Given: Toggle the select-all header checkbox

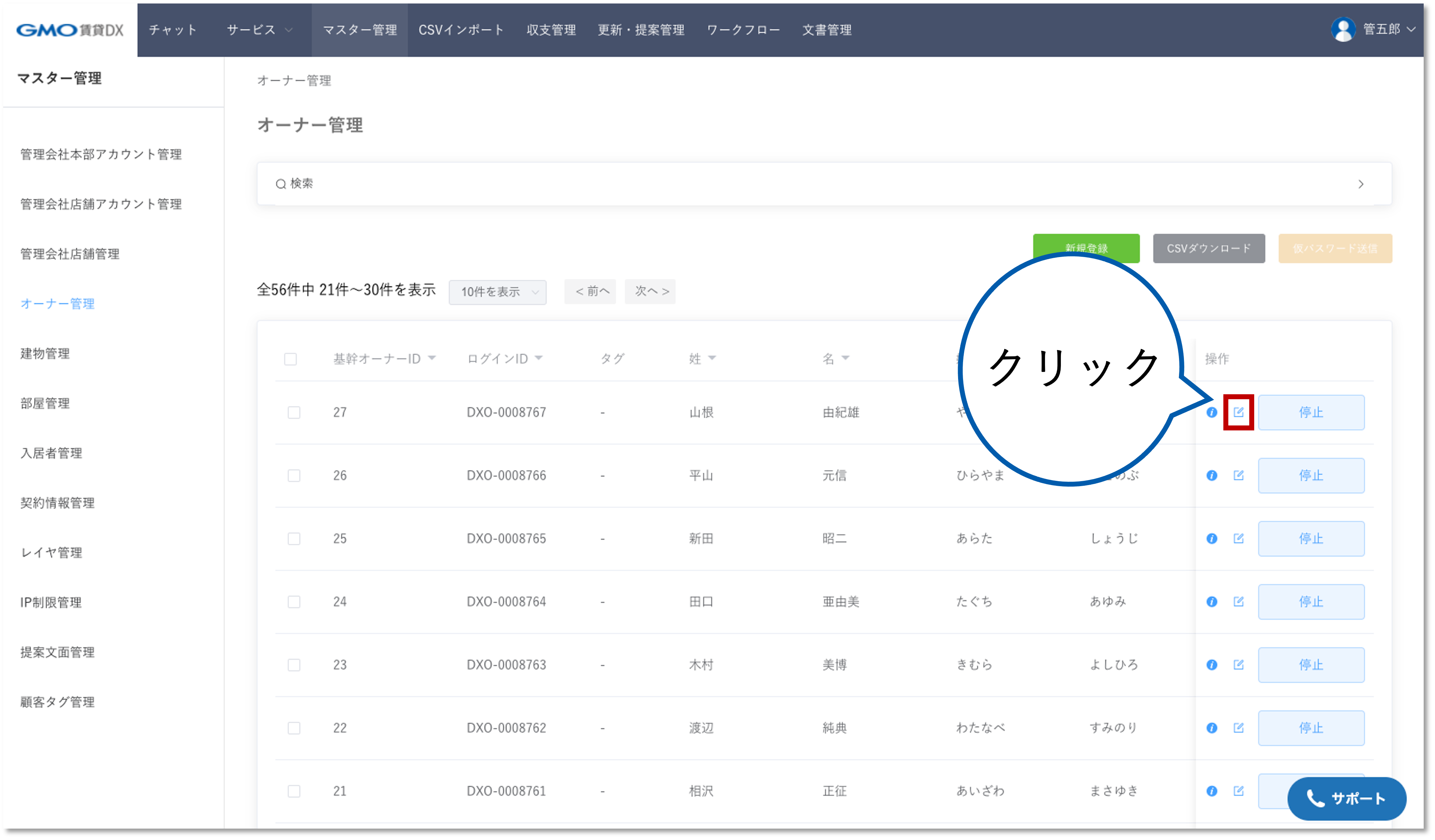Looking at the screenshot, I should pyautogui.click(x=290, y=359).
